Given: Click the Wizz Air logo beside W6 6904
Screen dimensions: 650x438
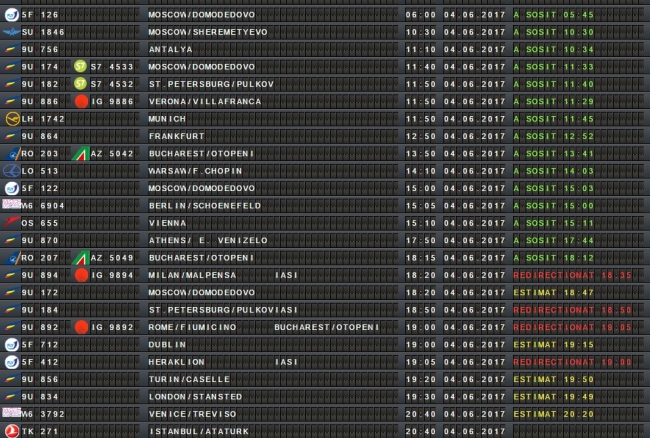Looking at the screenshot, I should pos(11,204).
